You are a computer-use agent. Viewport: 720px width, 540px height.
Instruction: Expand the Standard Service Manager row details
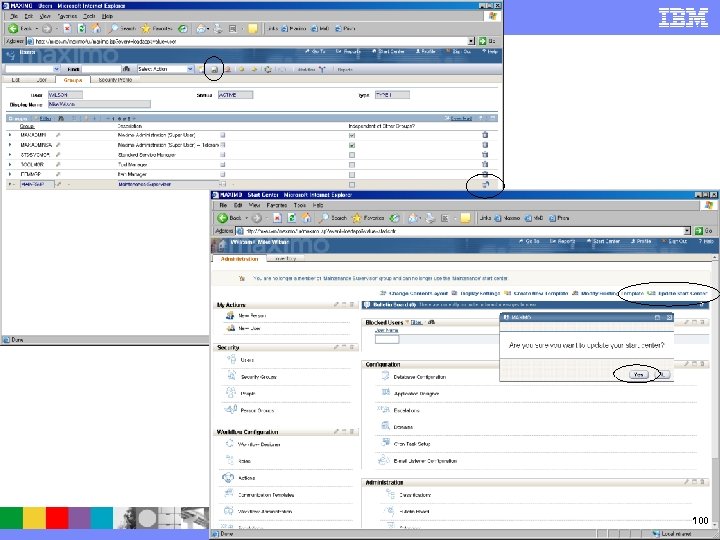click(x=10, y=155)
